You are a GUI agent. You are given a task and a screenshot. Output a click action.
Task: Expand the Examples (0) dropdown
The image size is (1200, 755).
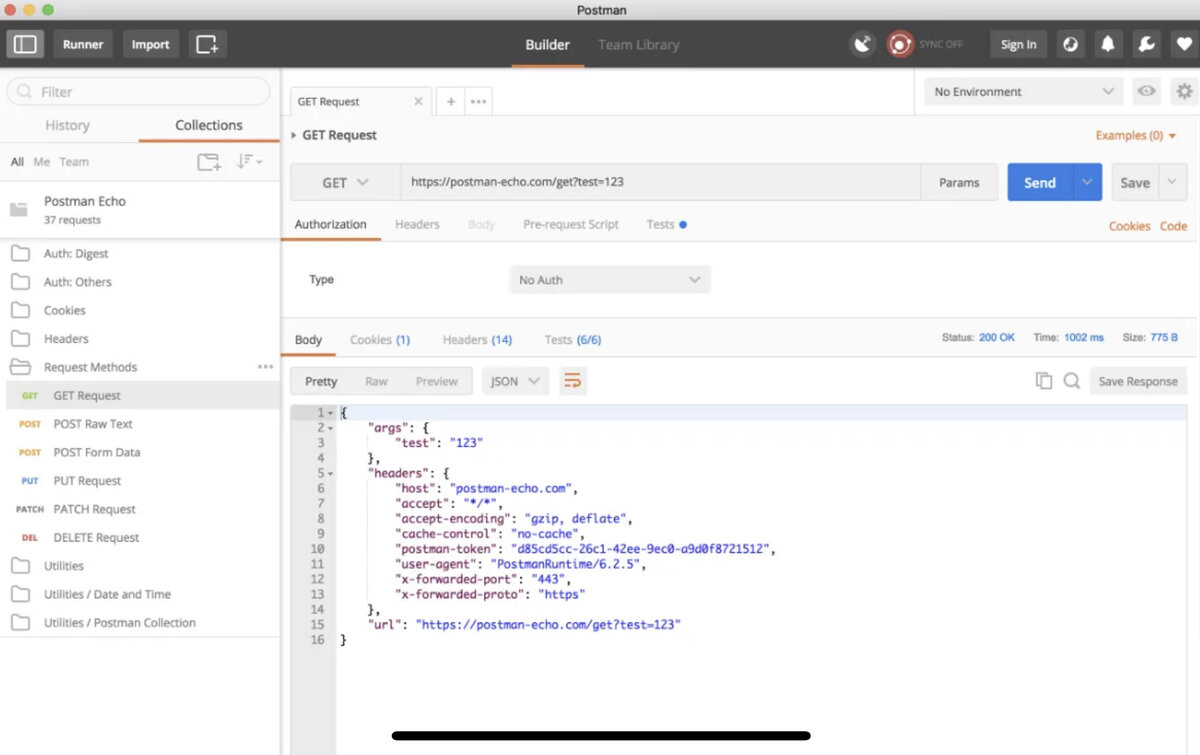pyautogui.click(x=1136, y=135)
